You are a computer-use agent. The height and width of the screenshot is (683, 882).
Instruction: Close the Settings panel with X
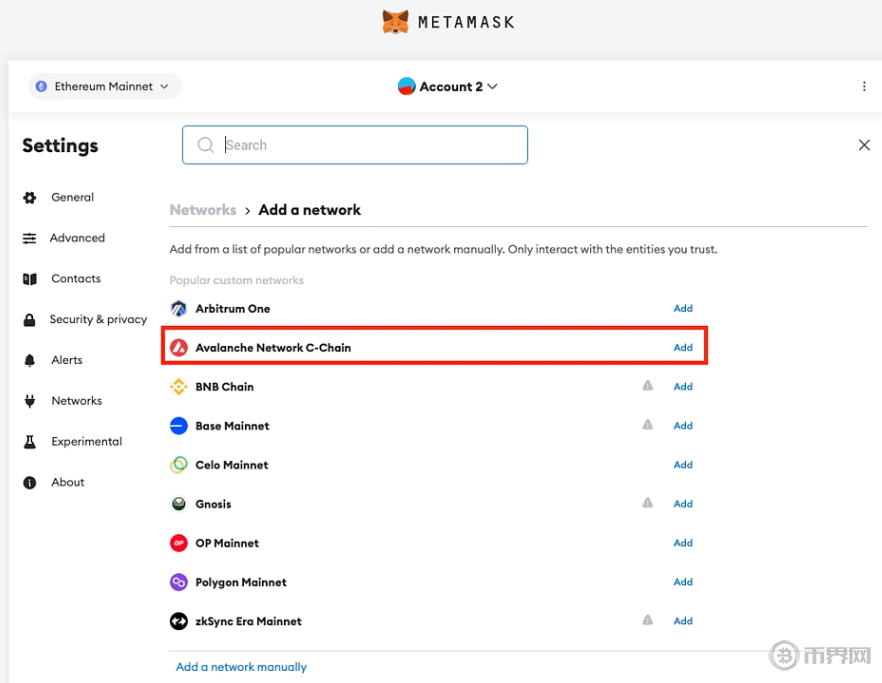[x=864, y=145]
